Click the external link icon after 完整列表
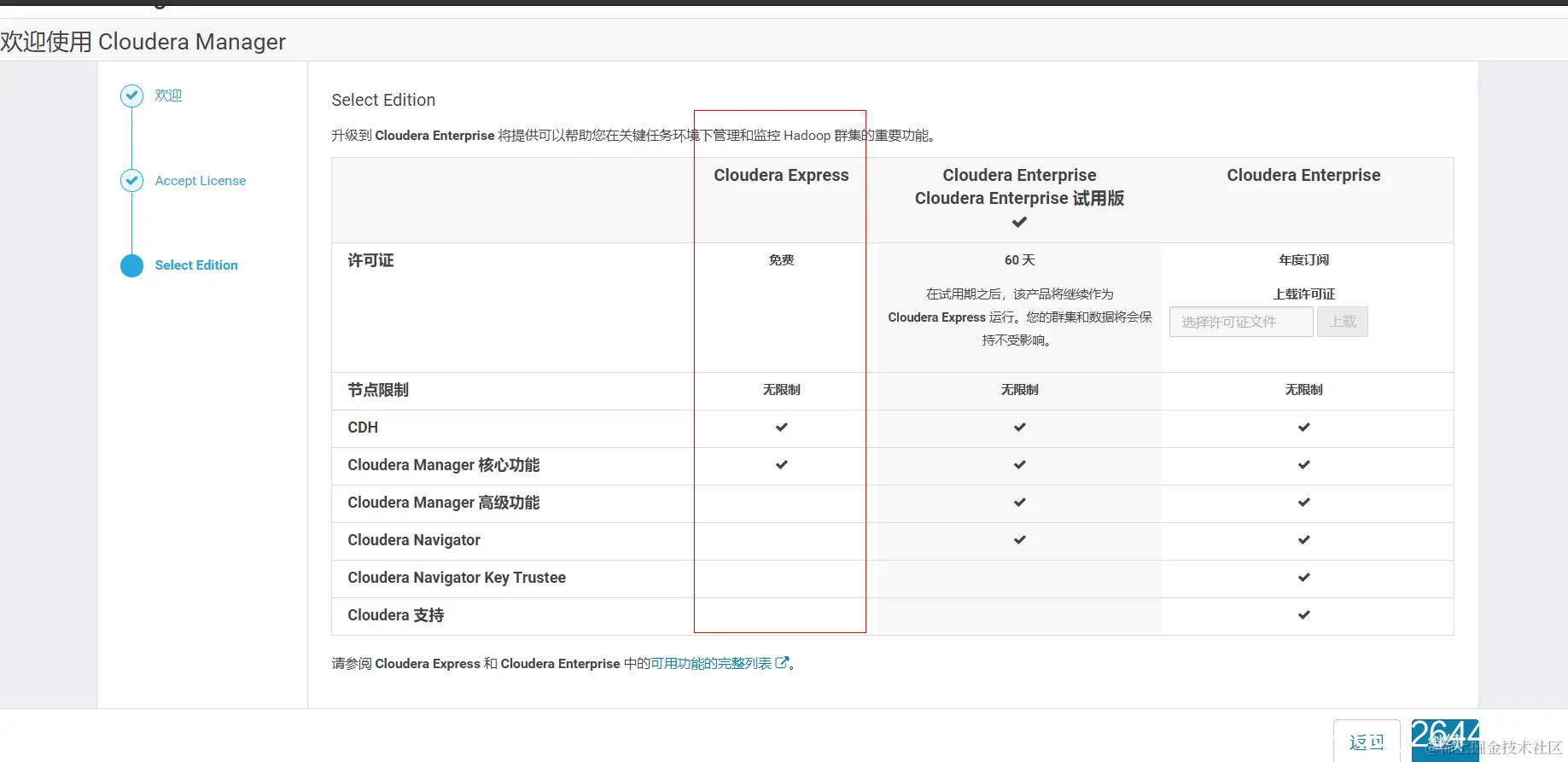1568x762 pixels. 782,662
